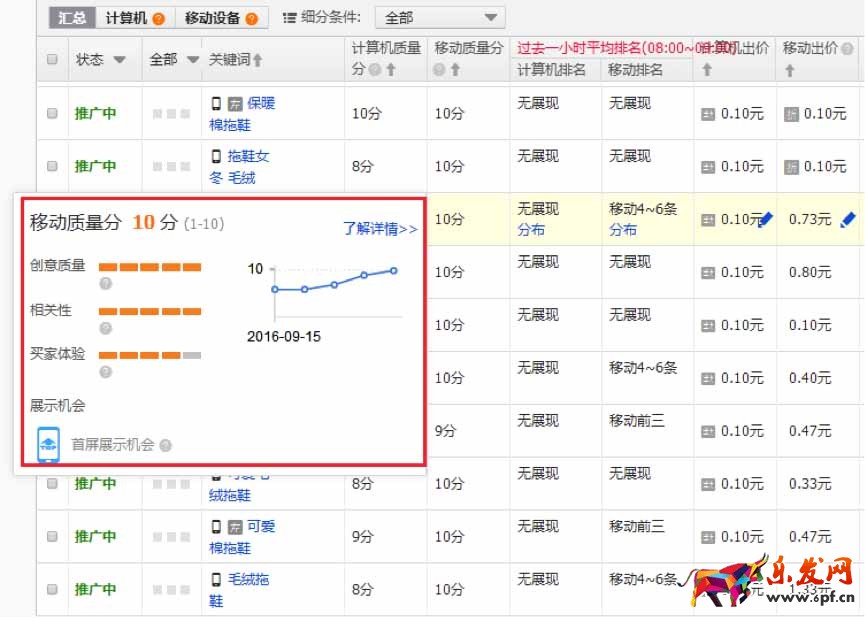Select the checkbox on the 毛绒拖鞋 row
This screenshot has height=618, width=865.
pyautogui.click(x=52, y=589)
